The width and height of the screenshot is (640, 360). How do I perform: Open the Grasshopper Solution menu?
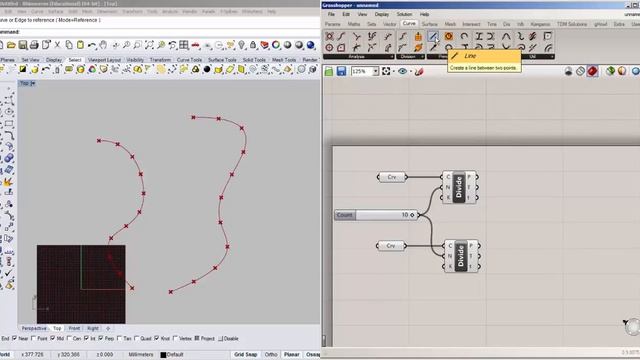[404, 14]
